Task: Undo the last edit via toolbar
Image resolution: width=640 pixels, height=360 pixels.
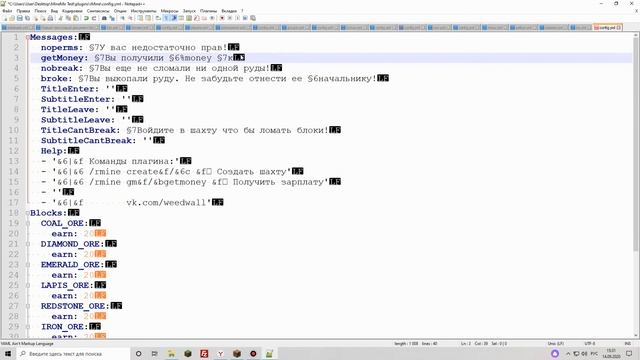Action: 86,18
